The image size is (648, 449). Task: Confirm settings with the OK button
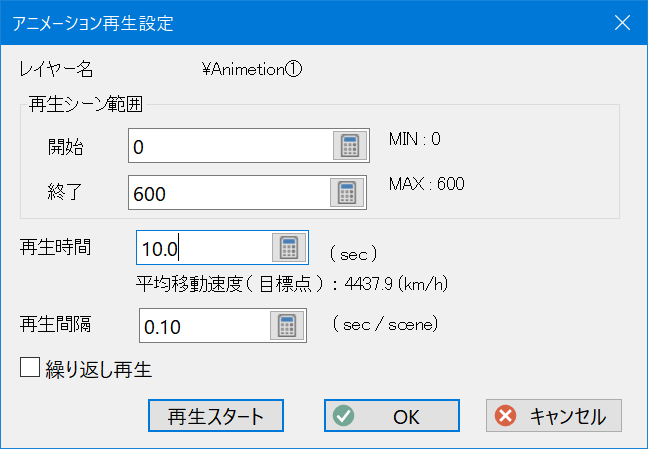392,416
